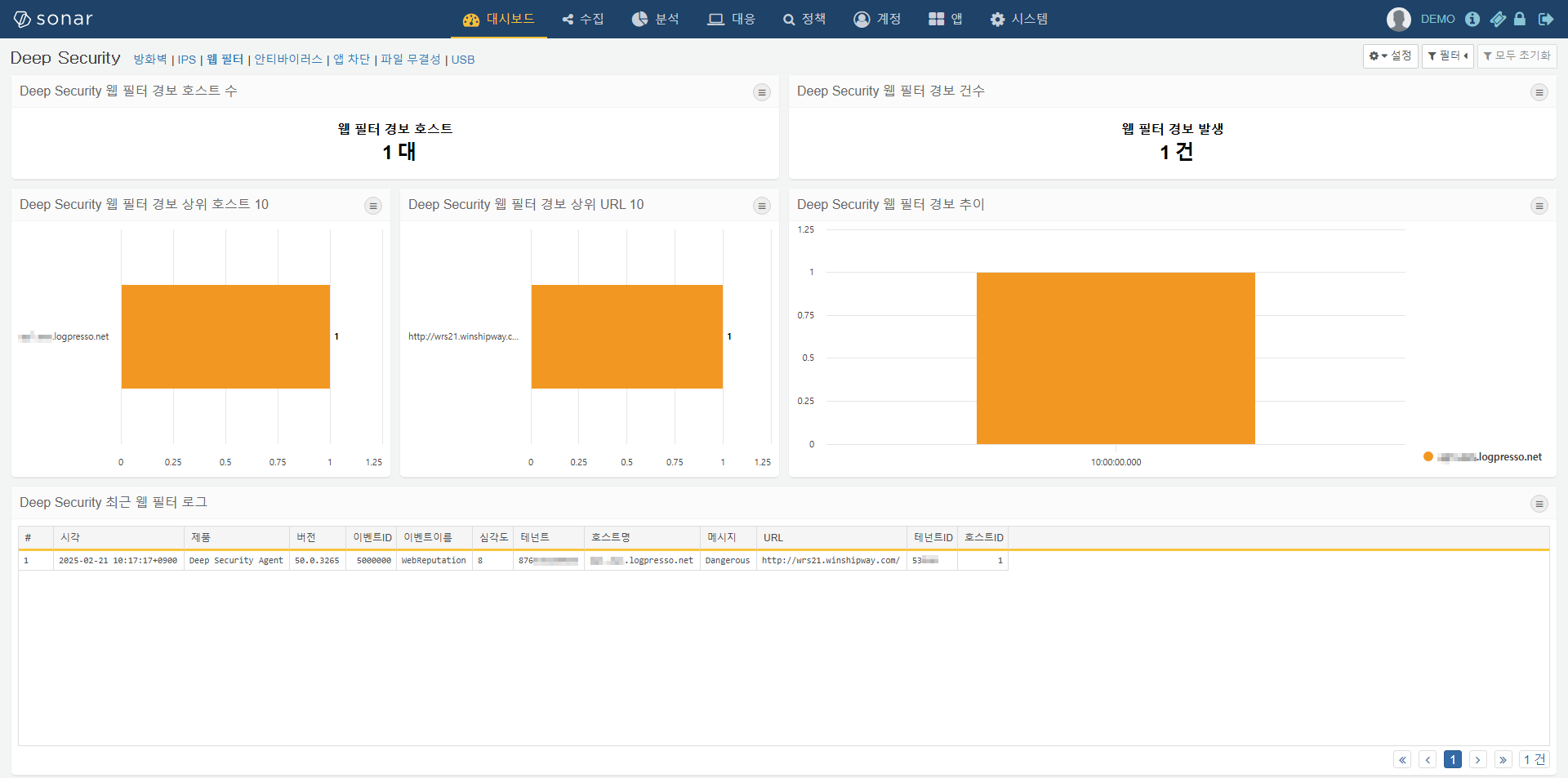Screen dimensions: 1568x778
Task: Open the 시스템 system menu
Action: pyautogui.click(x=1019, y=19)
